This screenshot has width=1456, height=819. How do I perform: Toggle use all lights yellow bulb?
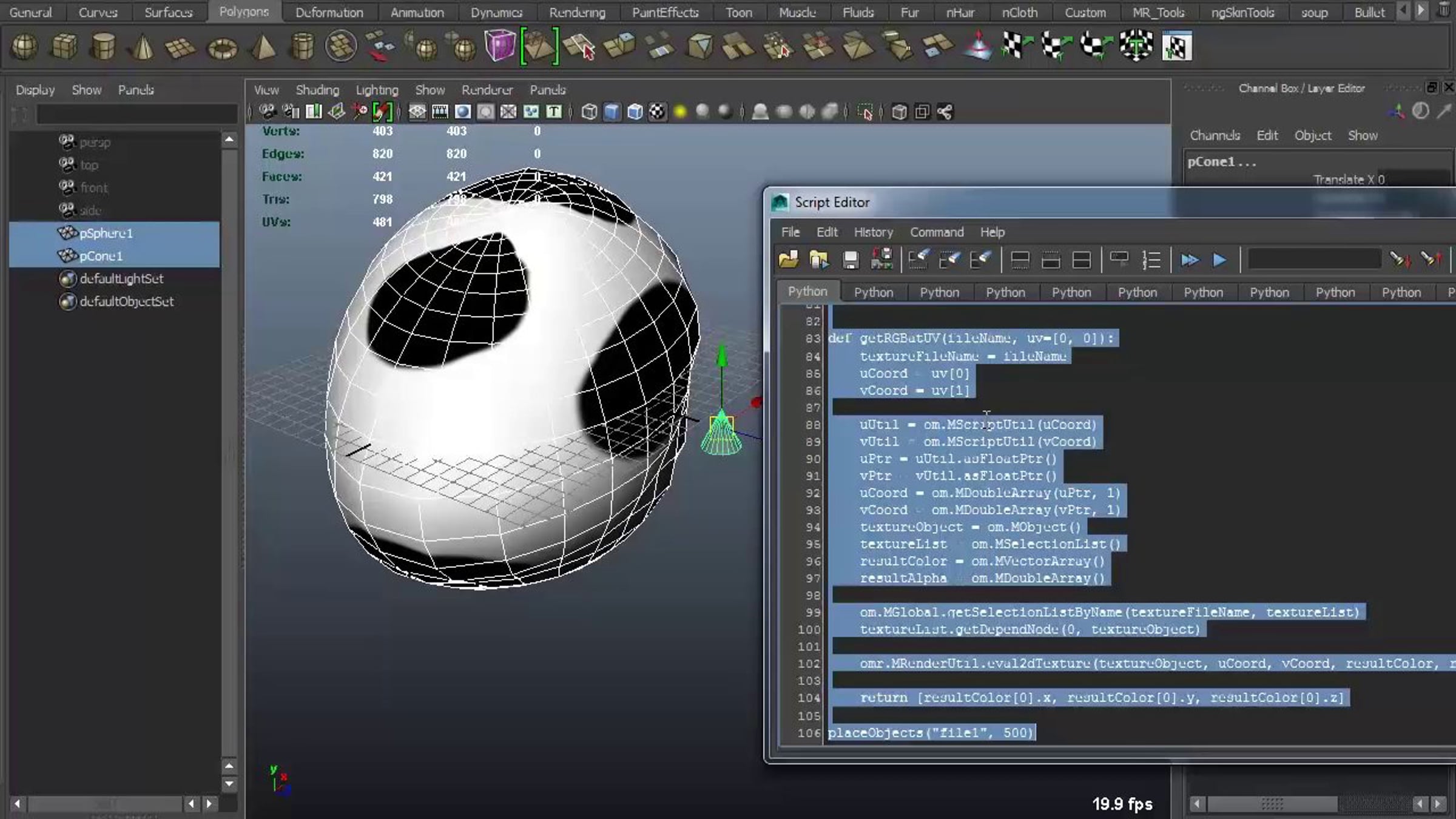pyautogui.click(x=680, y=112)
